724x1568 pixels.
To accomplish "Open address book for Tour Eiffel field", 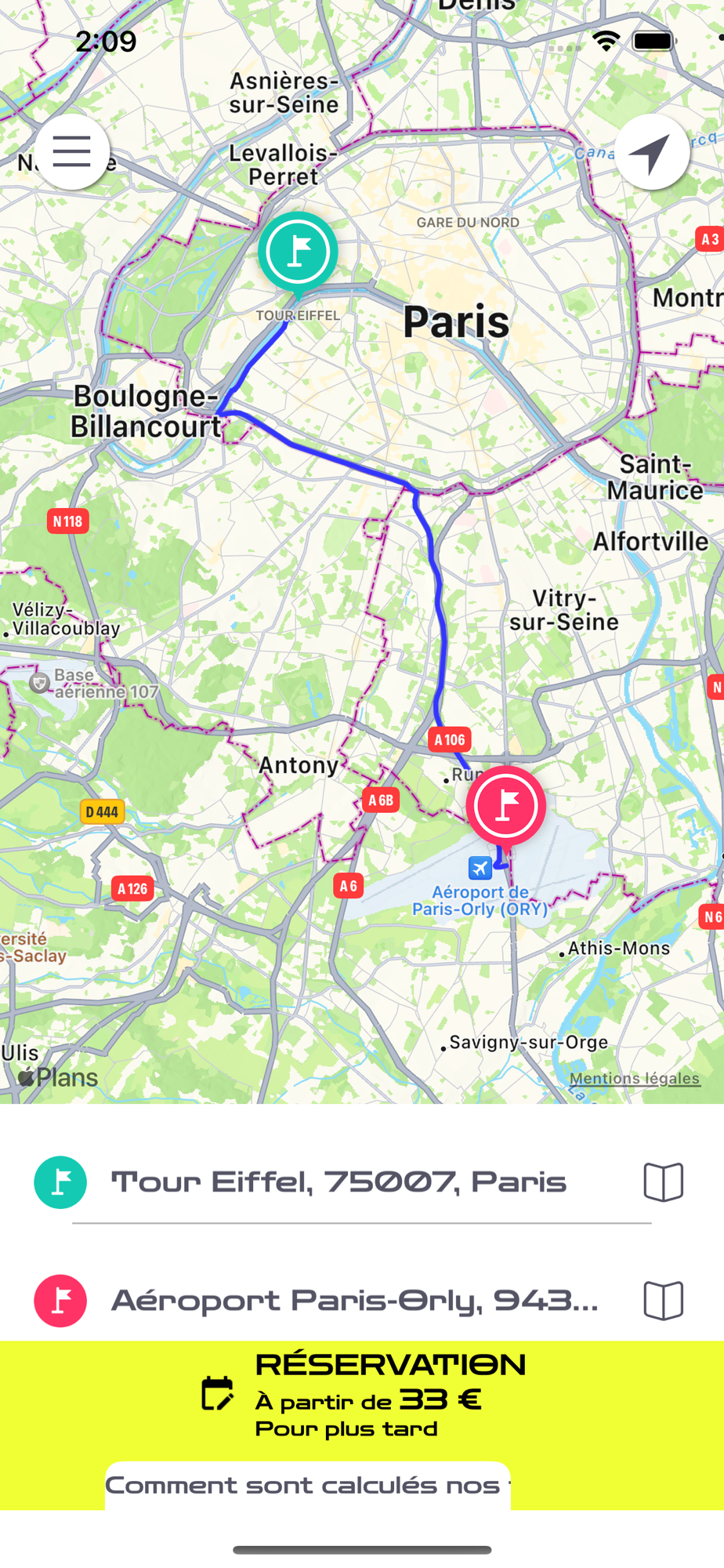I will tap(664, 1182).
